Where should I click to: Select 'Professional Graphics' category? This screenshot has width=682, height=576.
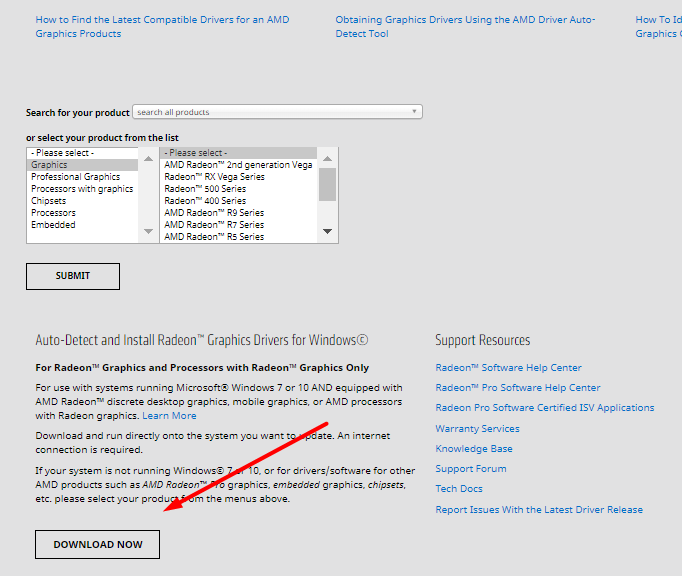82,177
